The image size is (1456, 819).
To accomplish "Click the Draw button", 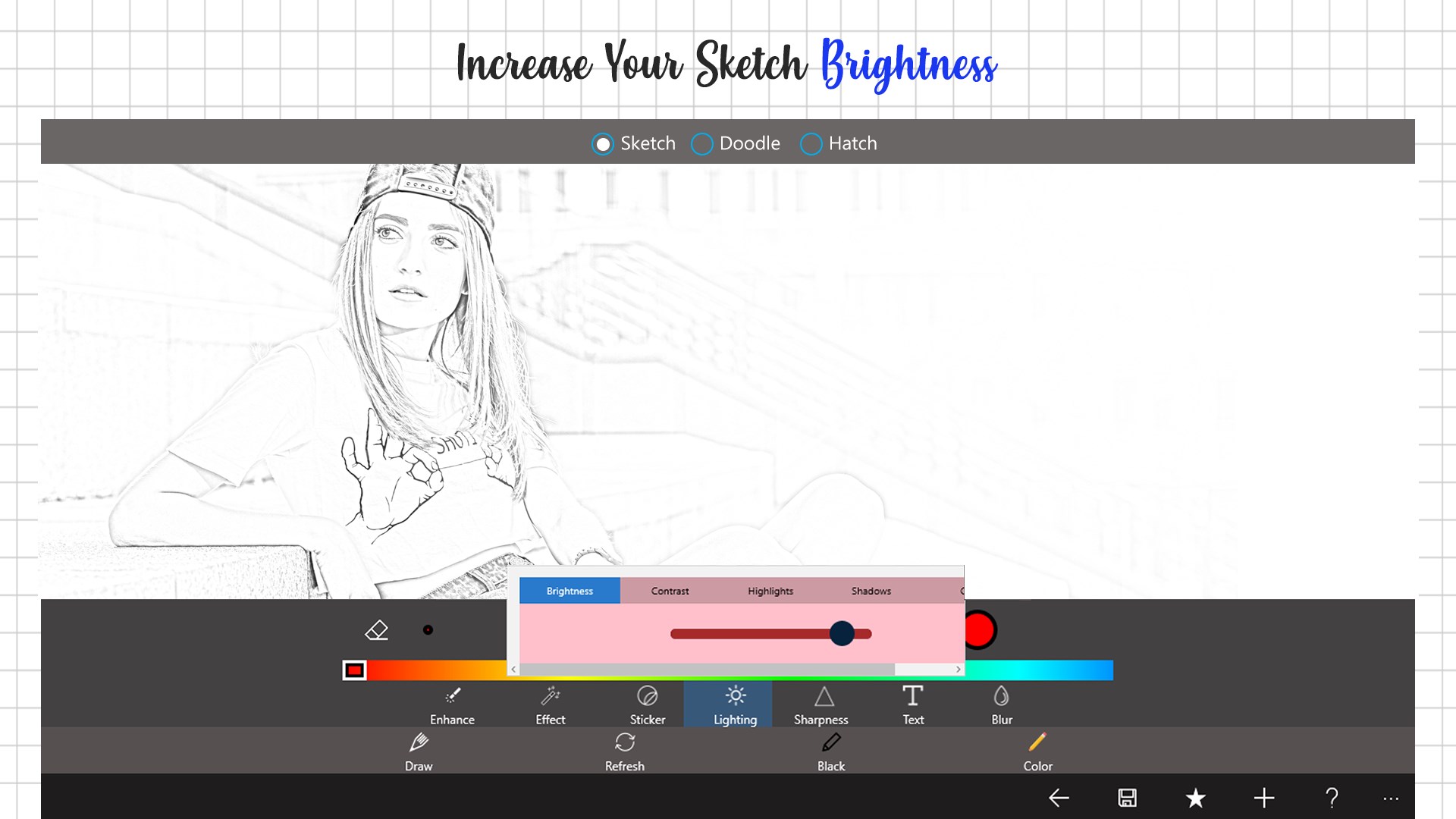I will click(x=419, y=751).
